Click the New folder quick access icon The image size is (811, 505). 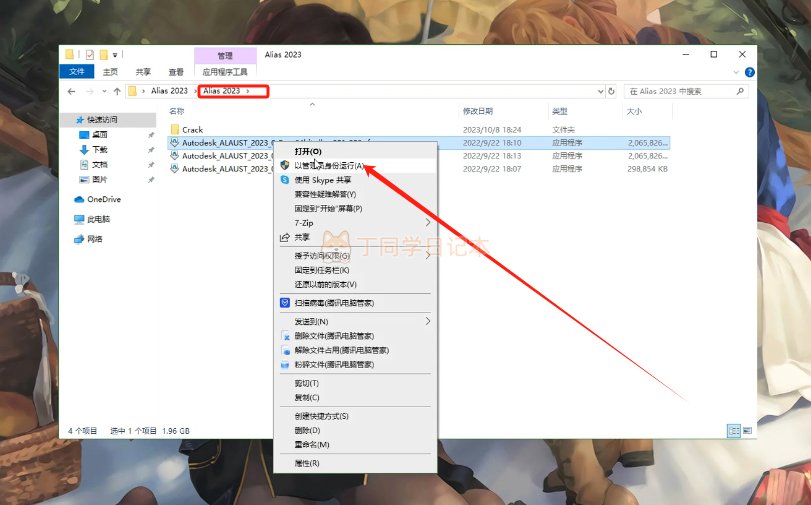[103, 54]
